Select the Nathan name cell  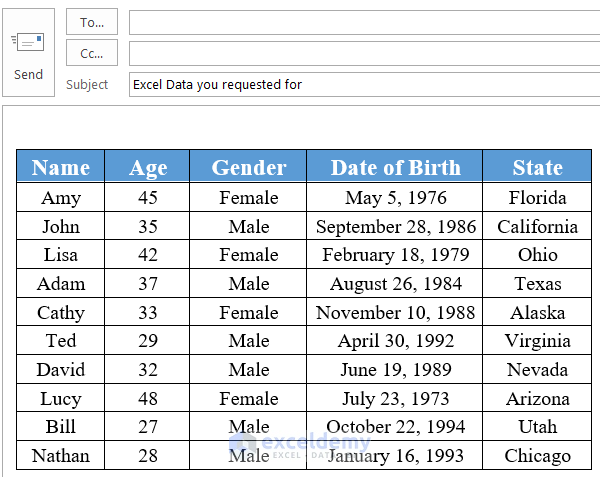(61, 456)
